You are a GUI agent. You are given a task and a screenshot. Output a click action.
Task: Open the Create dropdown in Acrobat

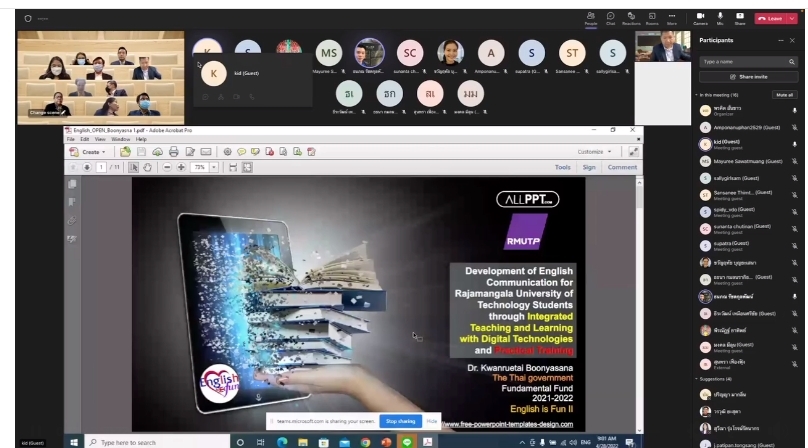point(88,152)
